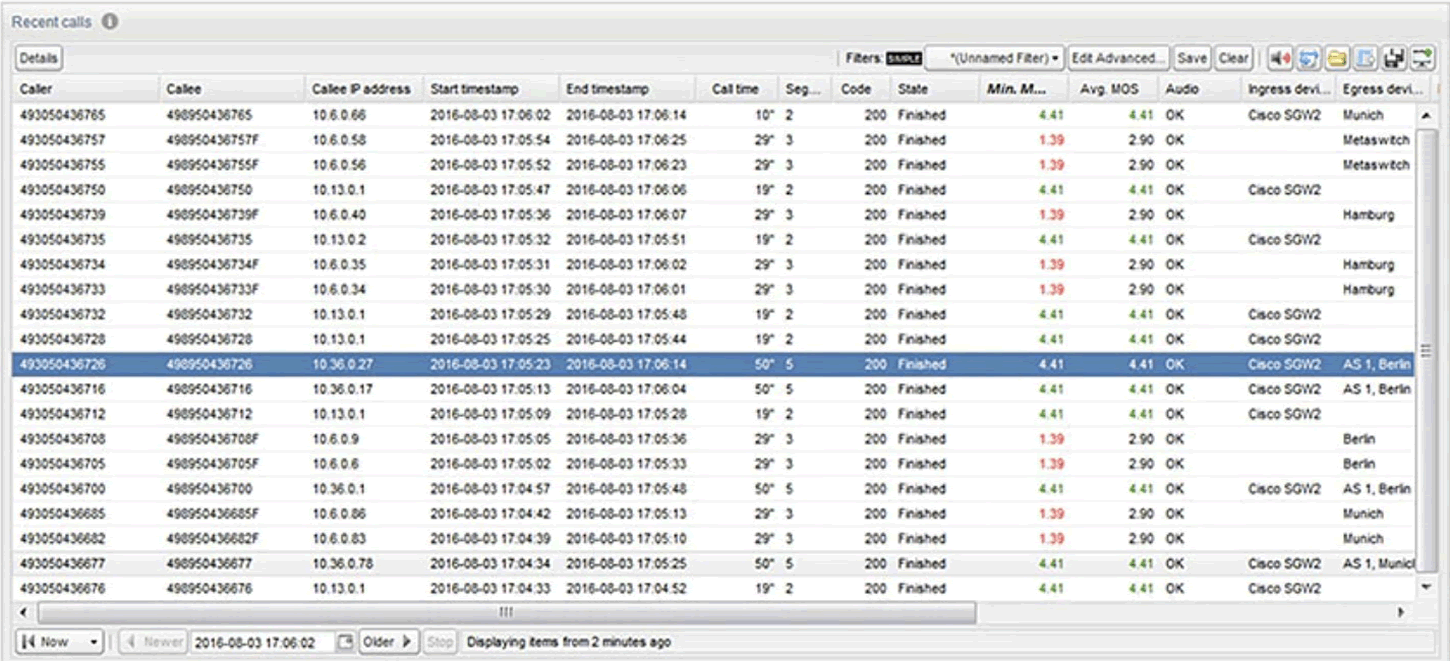Open the Unnamed Filter dropdown
Screen dimensions: 1450x661
pos(994,58)
